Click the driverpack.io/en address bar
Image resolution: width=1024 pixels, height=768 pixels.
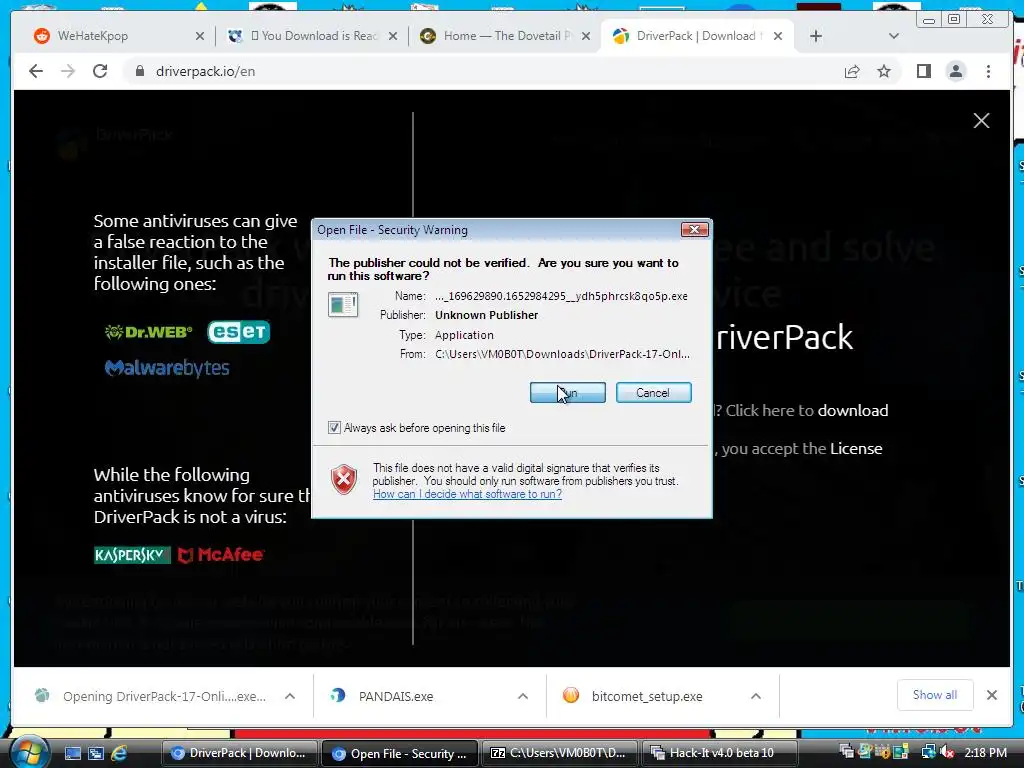click(x=483, y=71)
